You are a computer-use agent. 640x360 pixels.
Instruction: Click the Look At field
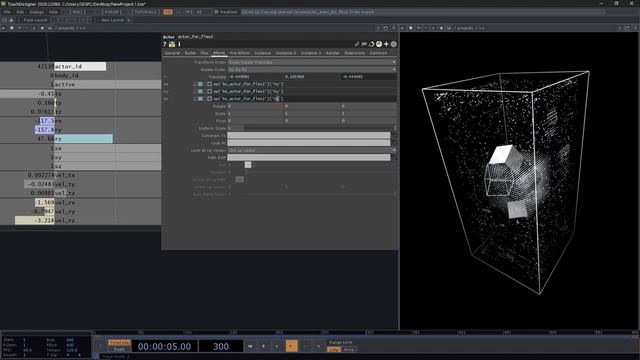click(309, 143)
